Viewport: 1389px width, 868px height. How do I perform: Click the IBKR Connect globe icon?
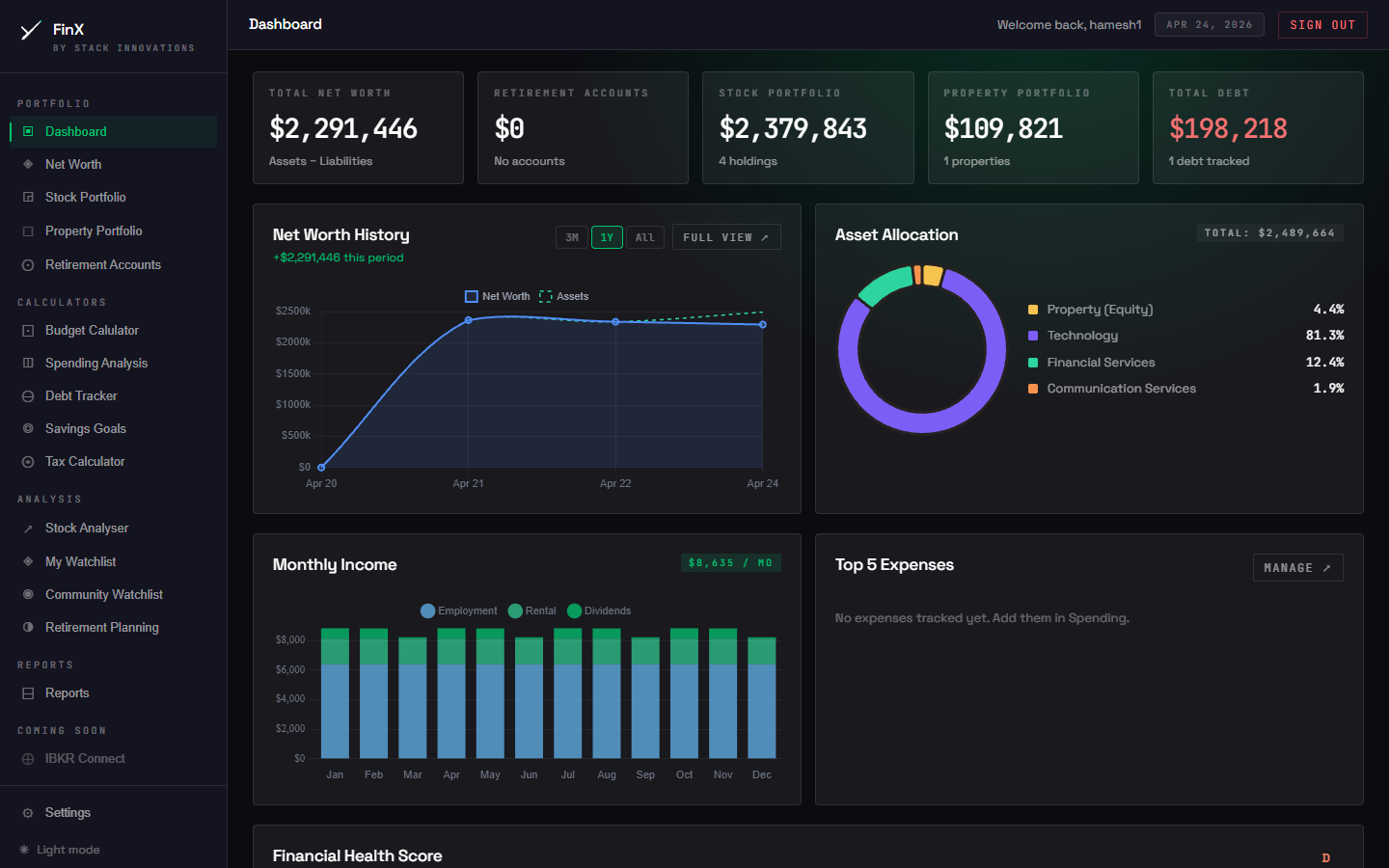pos(28,758)
